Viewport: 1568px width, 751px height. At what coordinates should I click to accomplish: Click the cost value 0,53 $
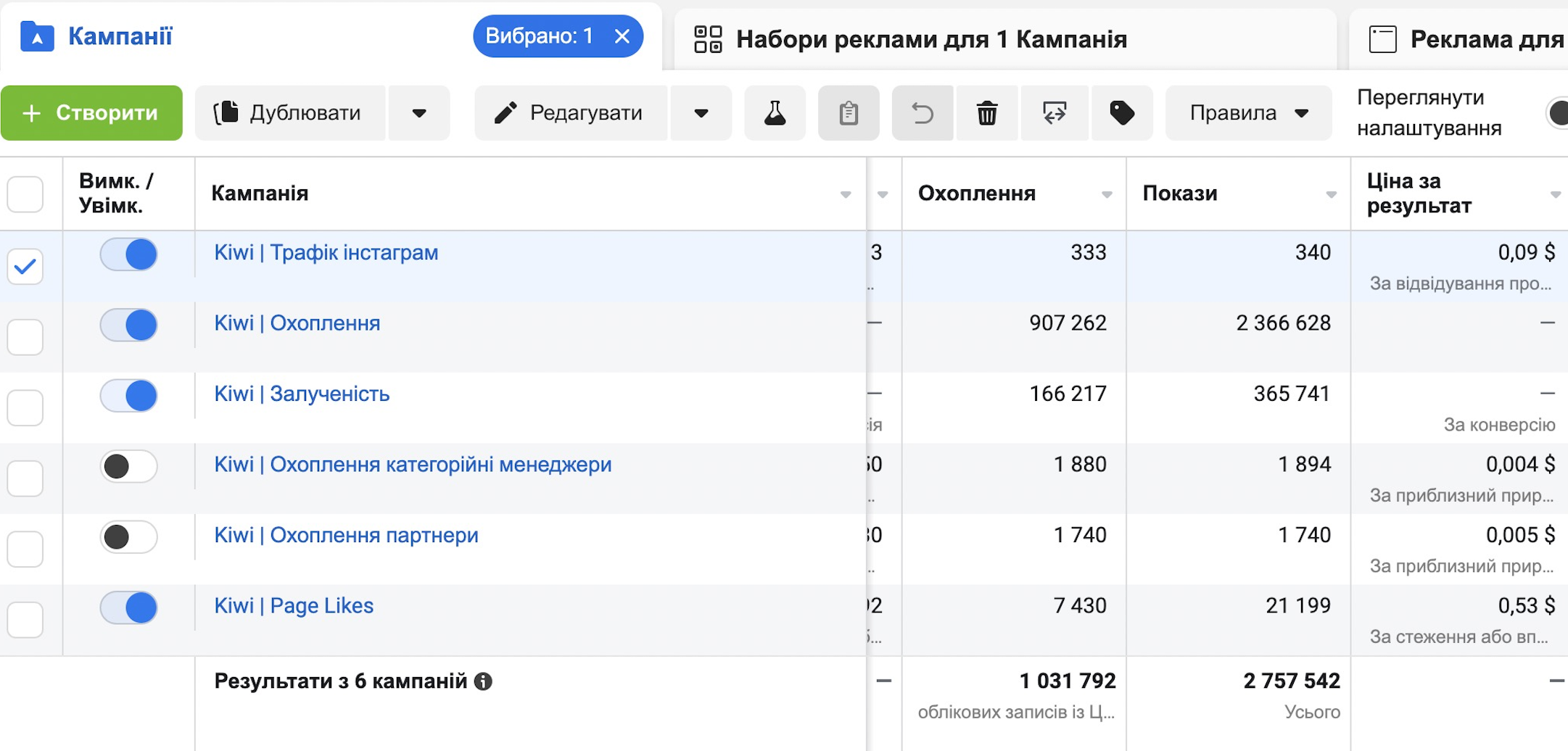point(1527,605)
